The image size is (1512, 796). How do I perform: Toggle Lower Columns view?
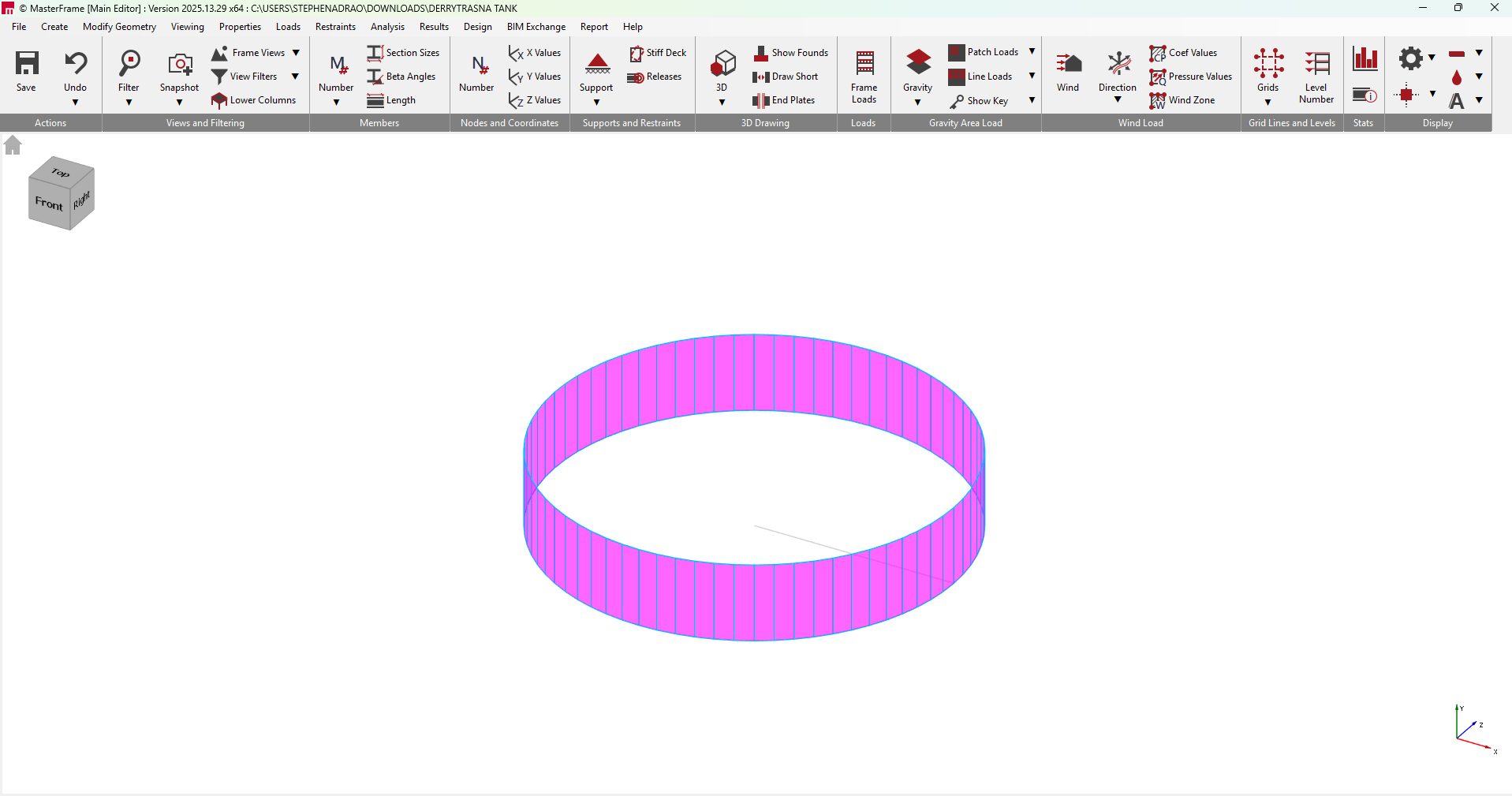pos(253,100)
